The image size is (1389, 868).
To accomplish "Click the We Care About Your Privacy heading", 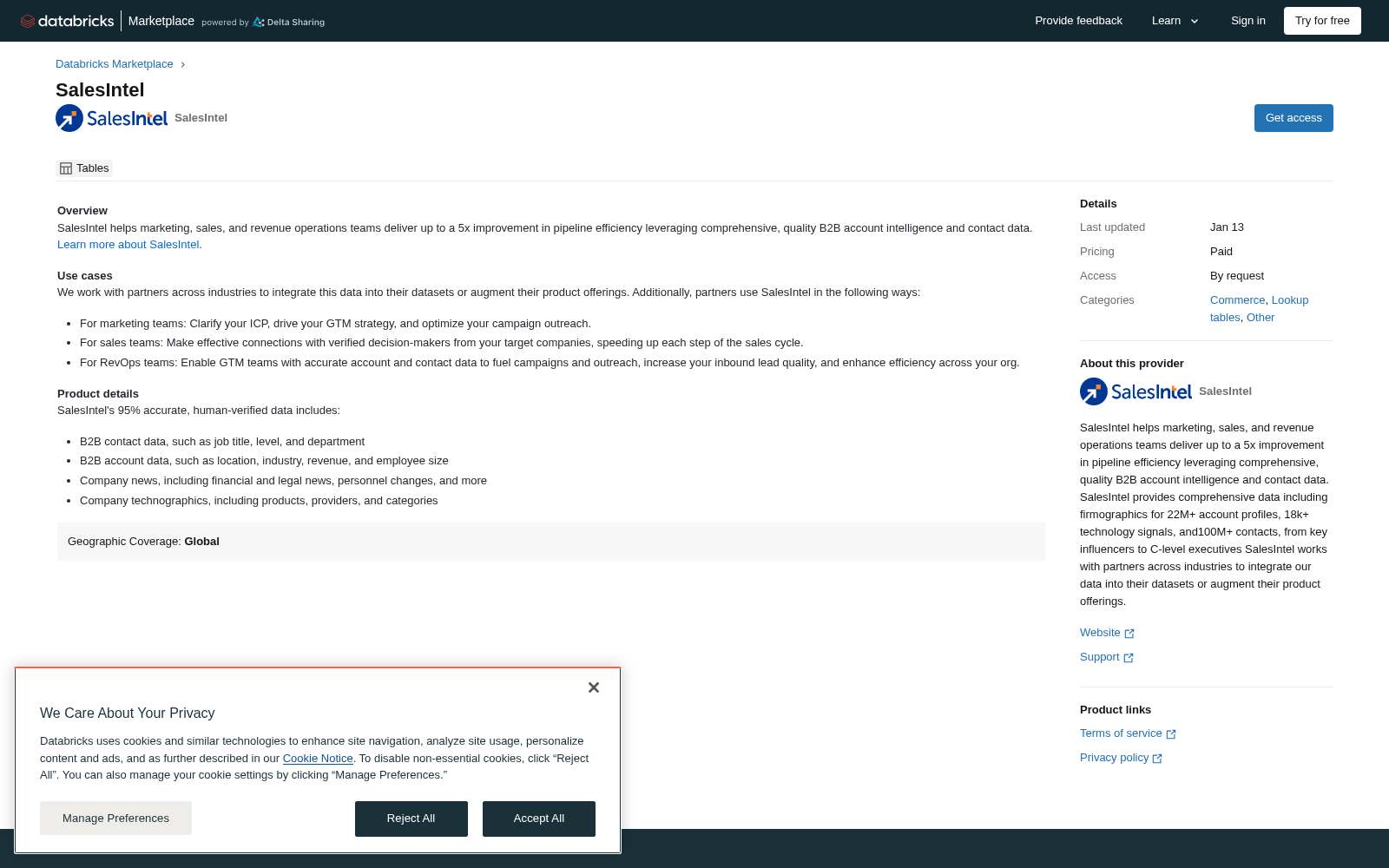I will (x=128, y=713).
